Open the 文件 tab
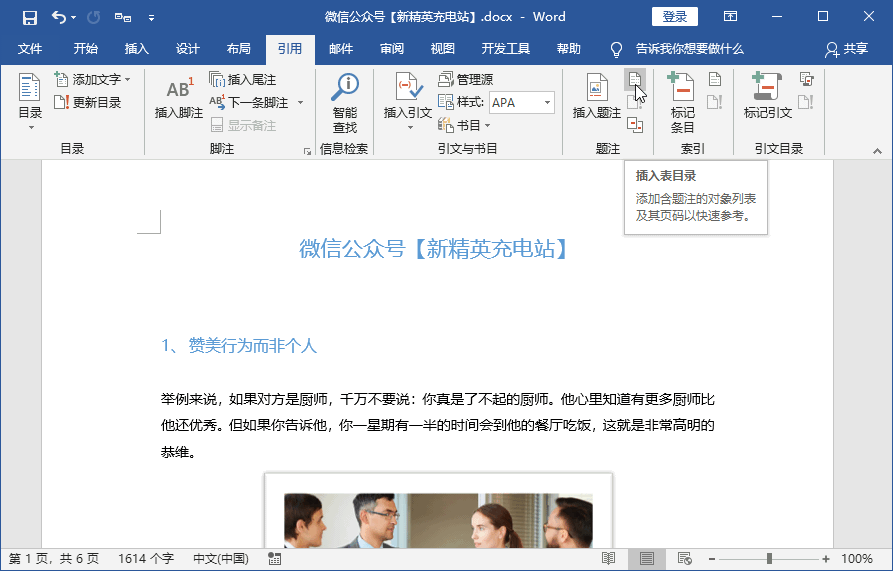893x571 pixels. pyautogui.click(x=30, y=49)
